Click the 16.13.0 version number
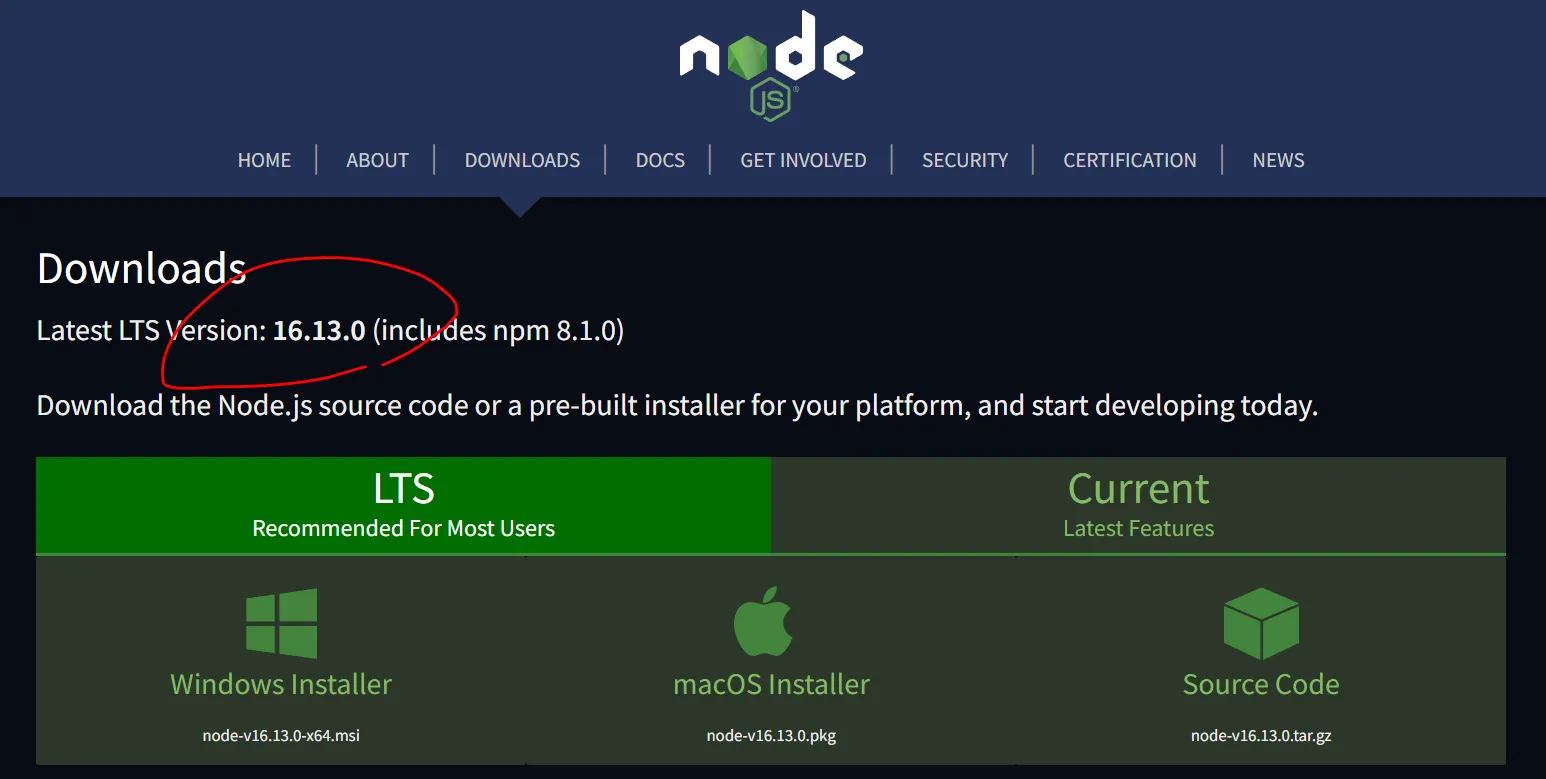Screen dimensions: 1546x779 point(319,330)
